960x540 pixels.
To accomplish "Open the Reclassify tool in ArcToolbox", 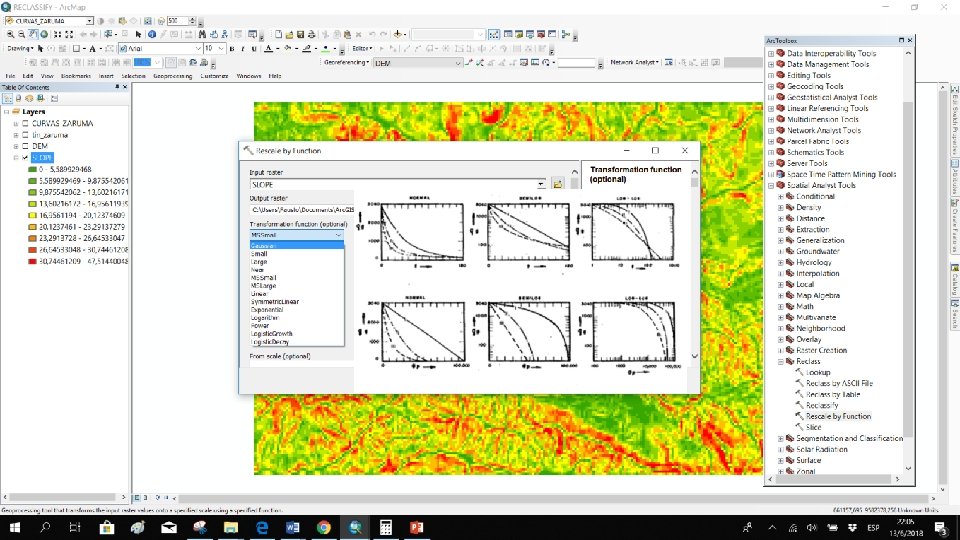I will [x=822, y=405].
